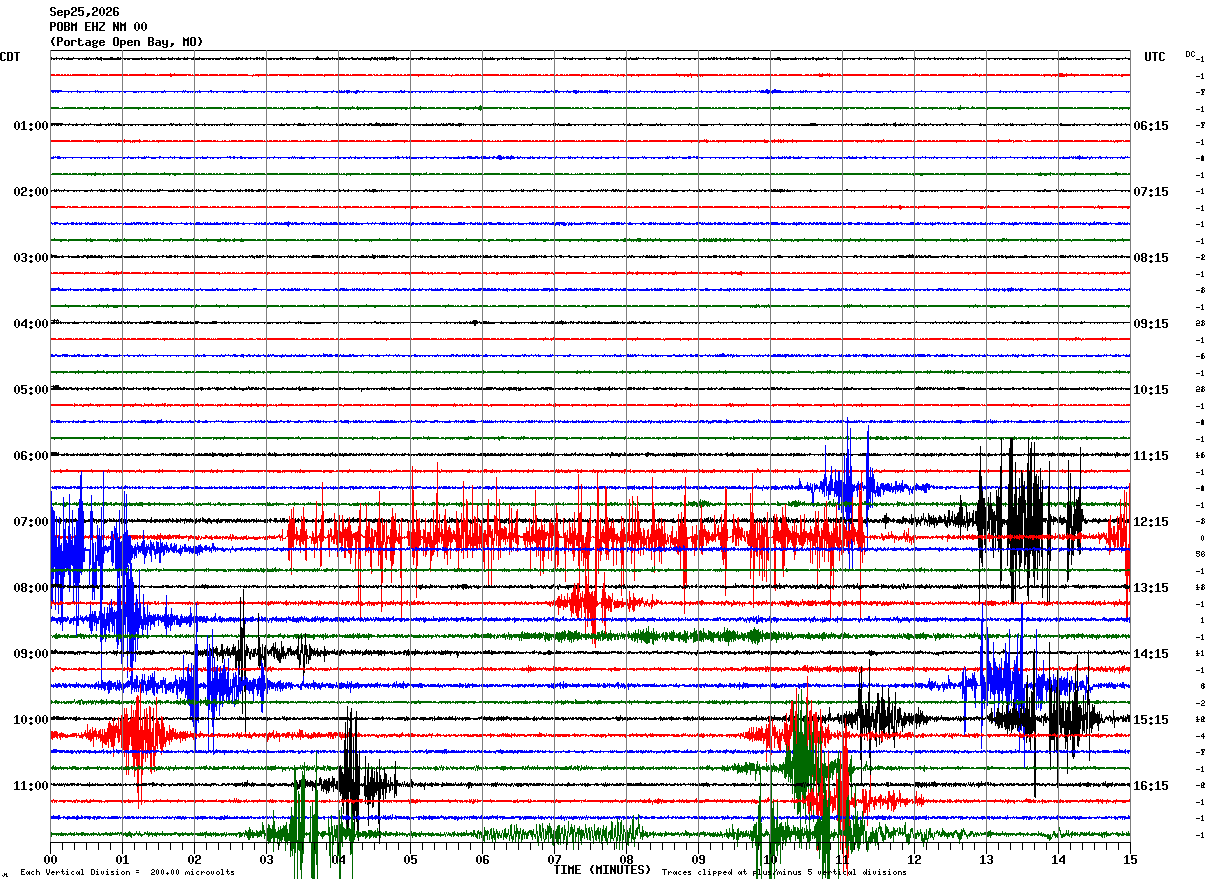This screenshot has height=886, width=1210.
Task: Click the traces clipped footnote text
Action: [x=784, y=872]
